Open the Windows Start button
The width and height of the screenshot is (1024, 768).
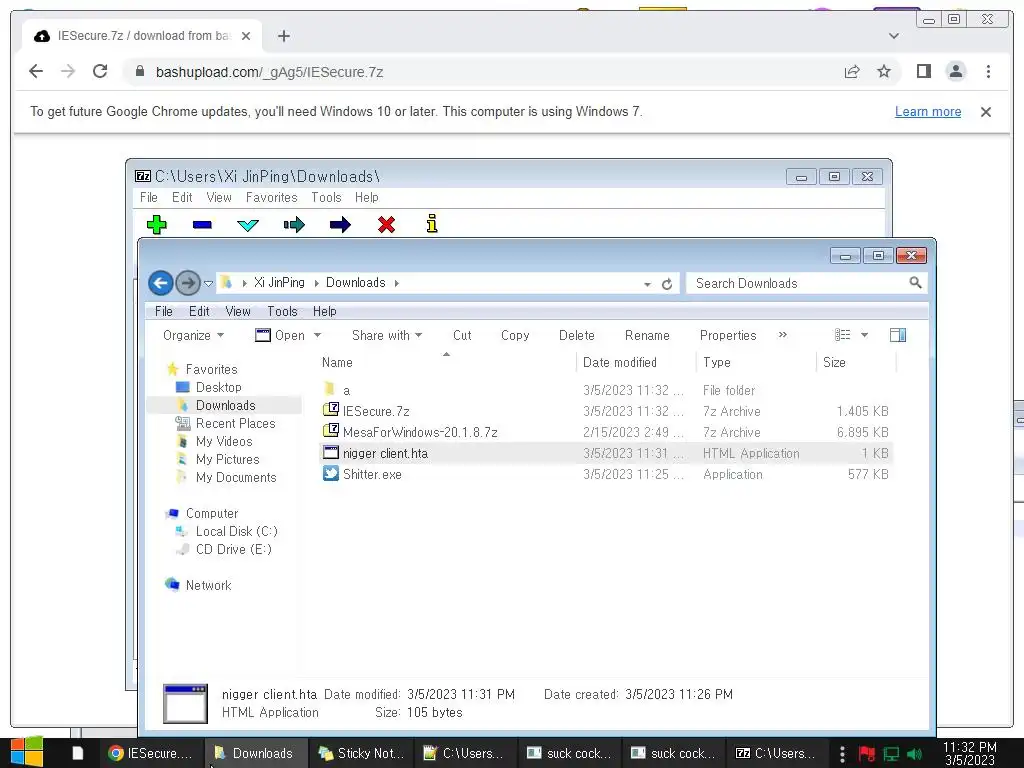[27, 752]
